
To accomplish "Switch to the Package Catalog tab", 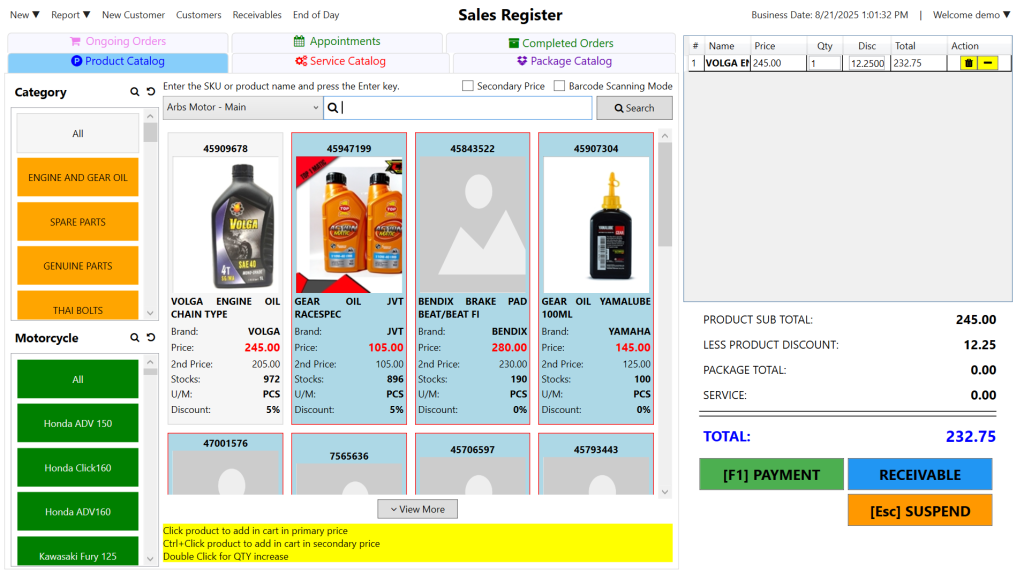I will [564, 61].
